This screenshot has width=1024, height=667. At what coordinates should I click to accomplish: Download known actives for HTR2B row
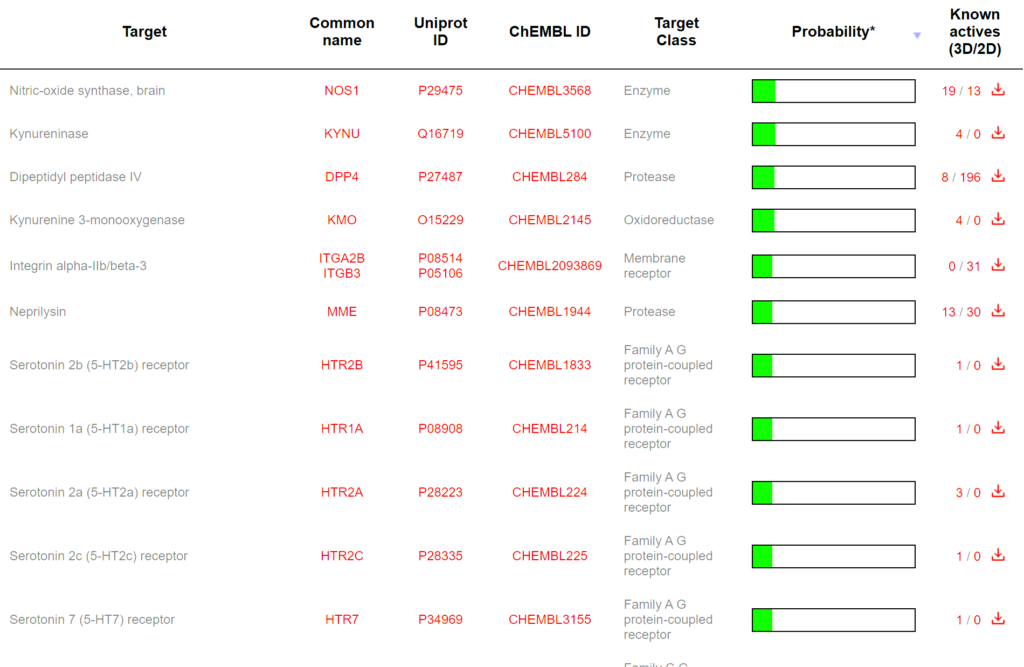[x=997, y=364]
